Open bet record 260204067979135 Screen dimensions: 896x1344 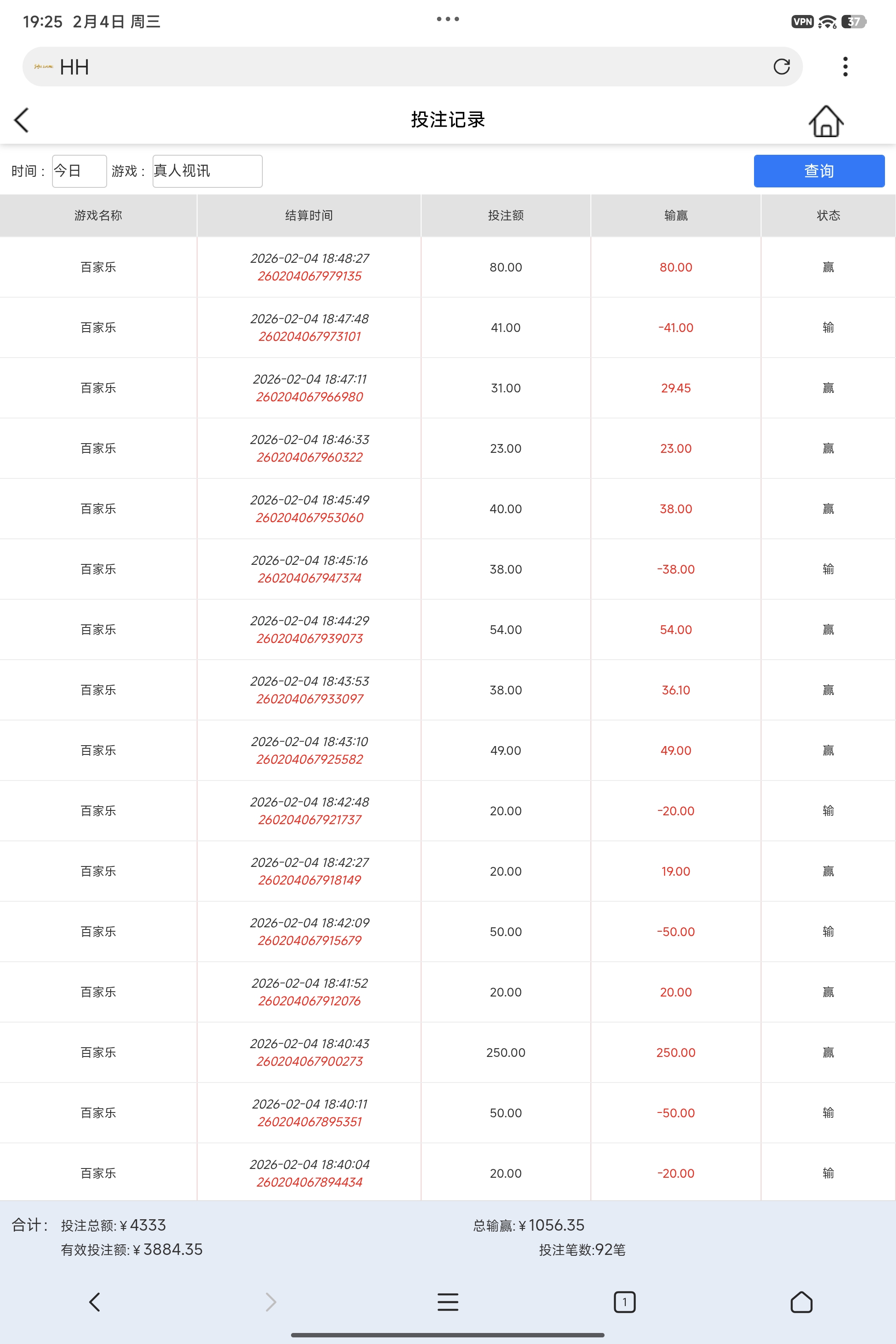309,276
